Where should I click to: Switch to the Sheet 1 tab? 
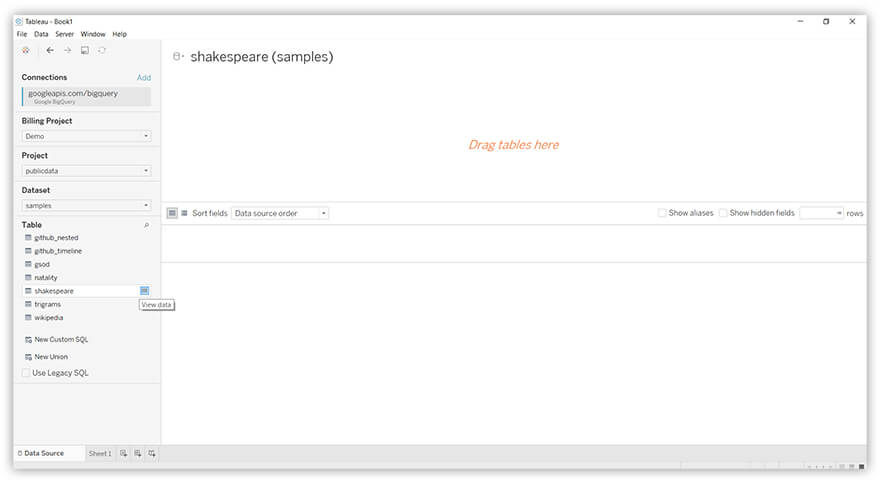[x=100, y=454]
